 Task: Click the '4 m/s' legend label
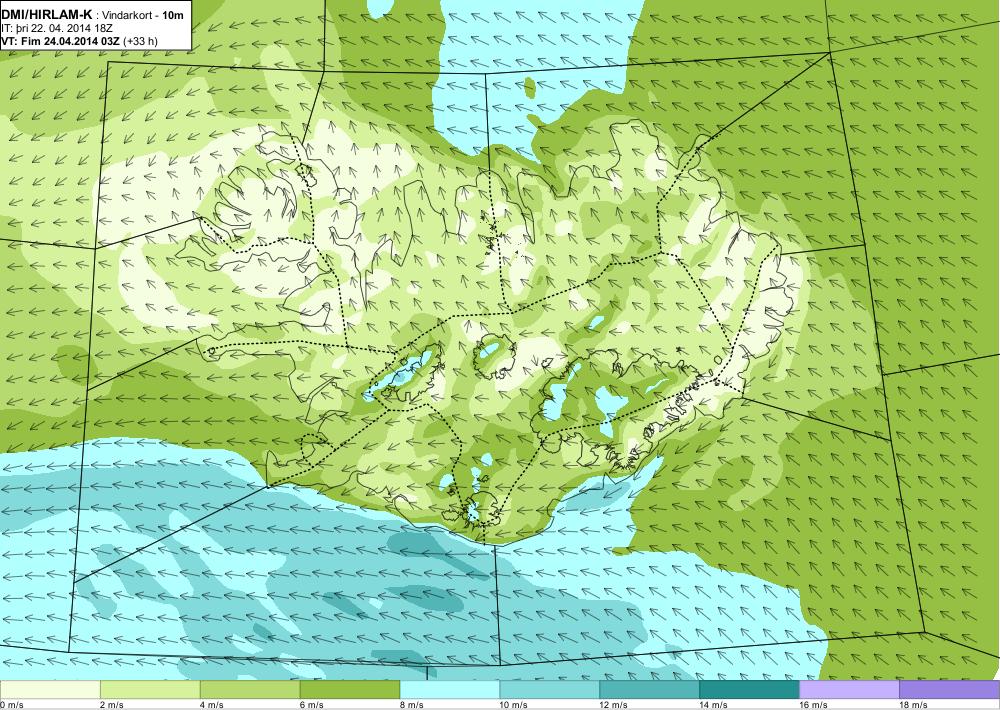(212, 705)
